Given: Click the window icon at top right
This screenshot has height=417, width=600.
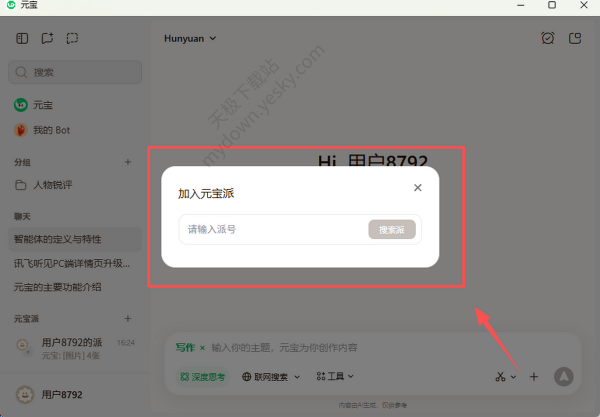Looking at the screenshot, I should [575, 39].
